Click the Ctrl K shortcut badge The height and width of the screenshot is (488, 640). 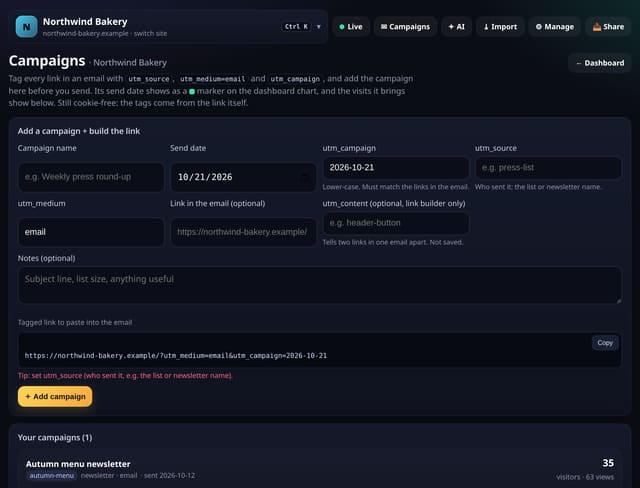(296, 27)
